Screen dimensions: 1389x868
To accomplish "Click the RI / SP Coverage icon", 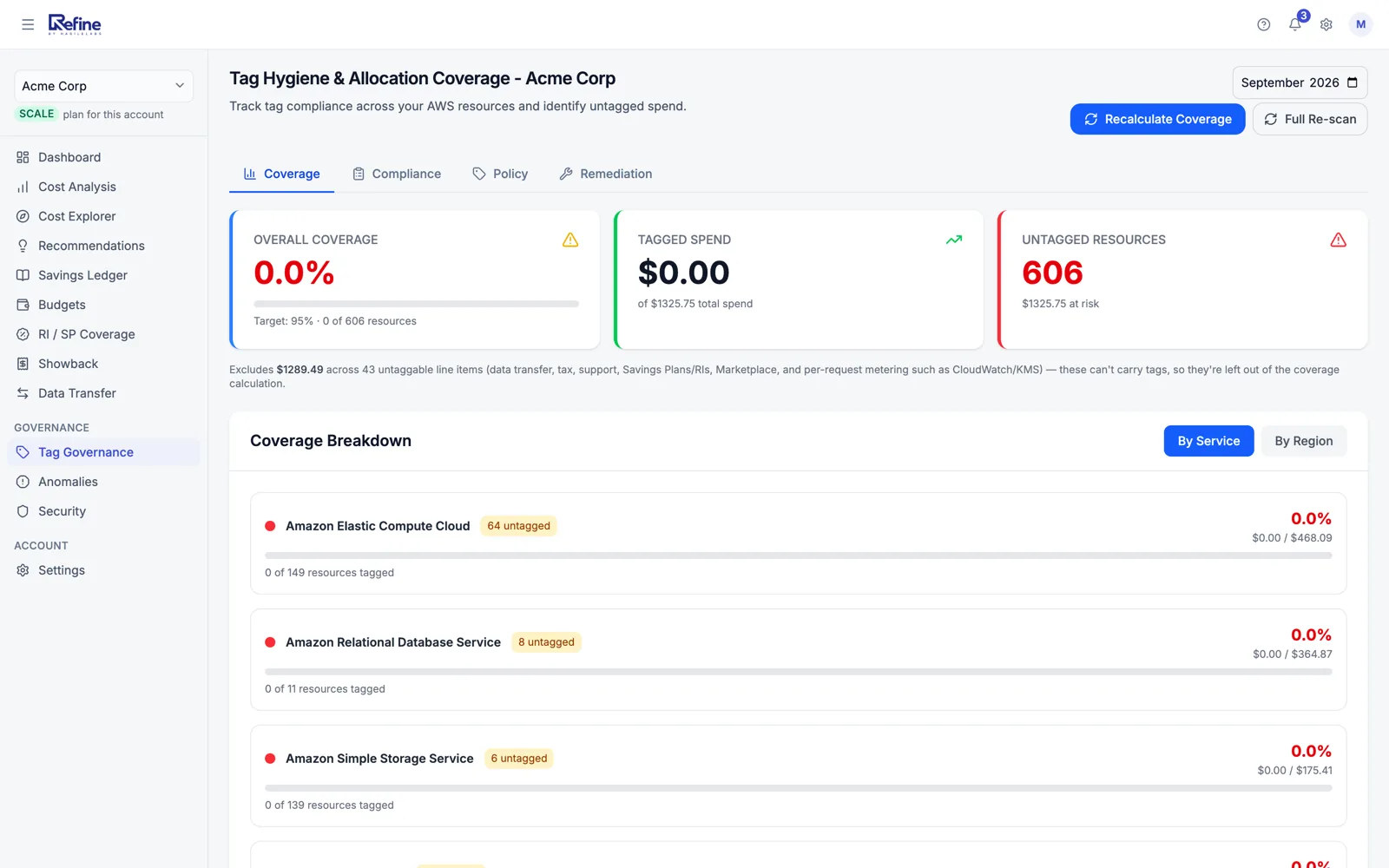I will tap(23, 334).
